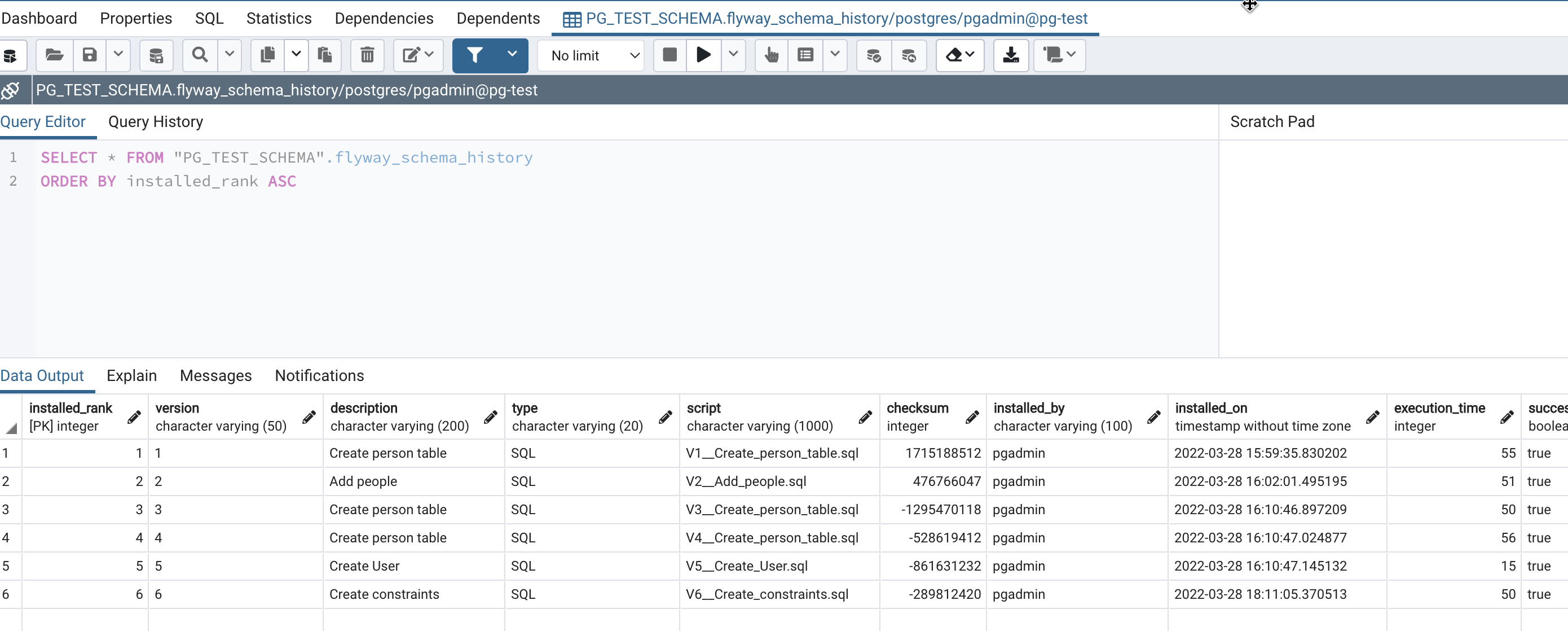Screen dimensions: 1568x631
Task: Click the Delete row trash icon
Action: click(367, 55)
